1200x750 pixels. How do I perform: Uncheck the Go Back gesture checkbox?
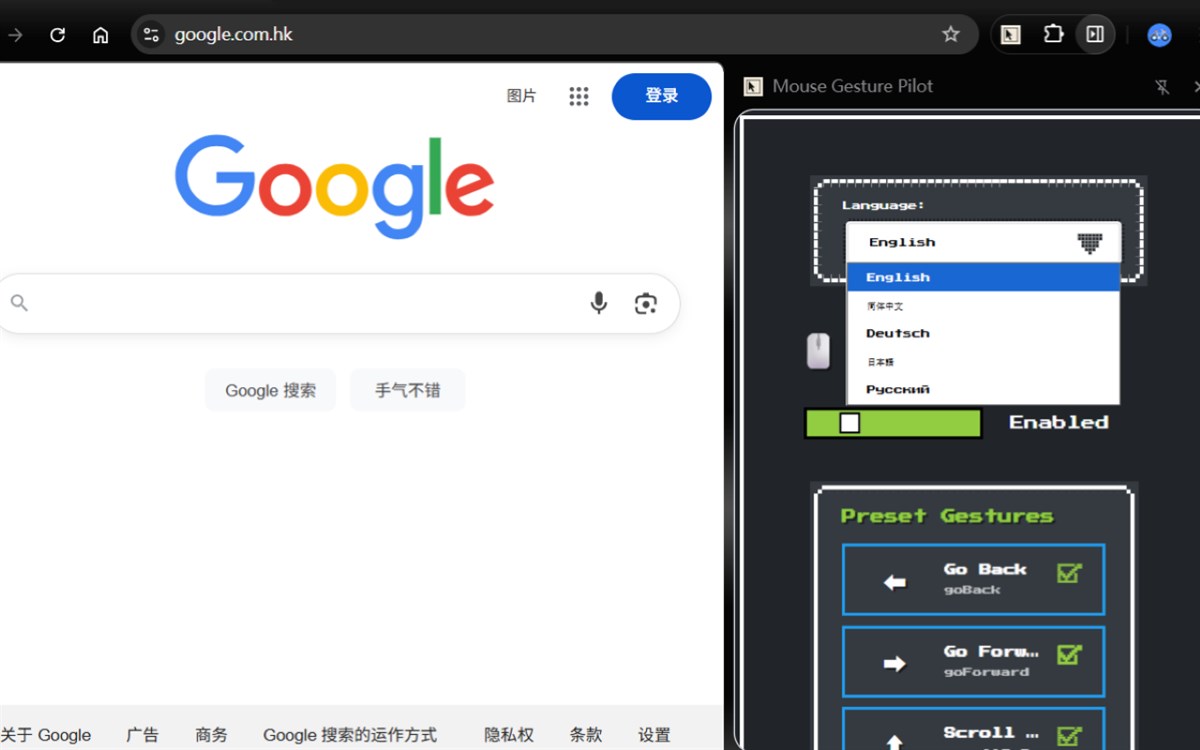click(1069, 573)
